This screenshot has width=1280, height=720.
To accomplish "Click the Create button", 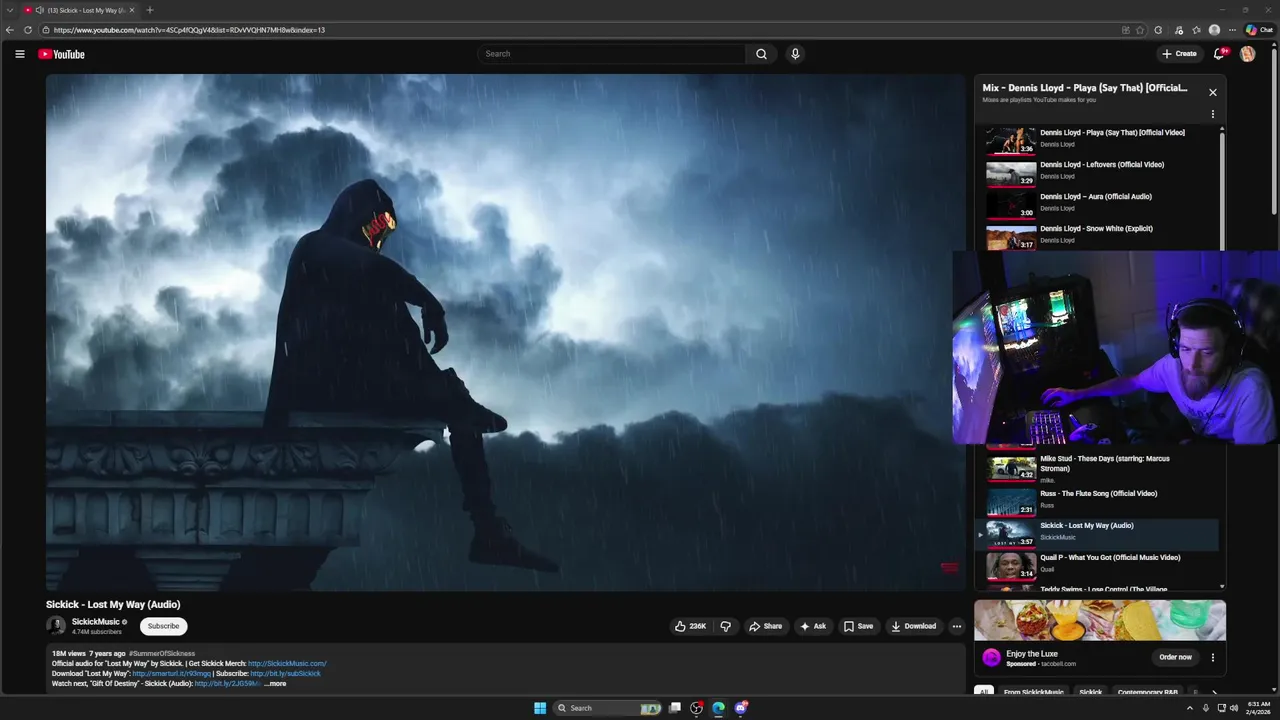I will 1179,54.
